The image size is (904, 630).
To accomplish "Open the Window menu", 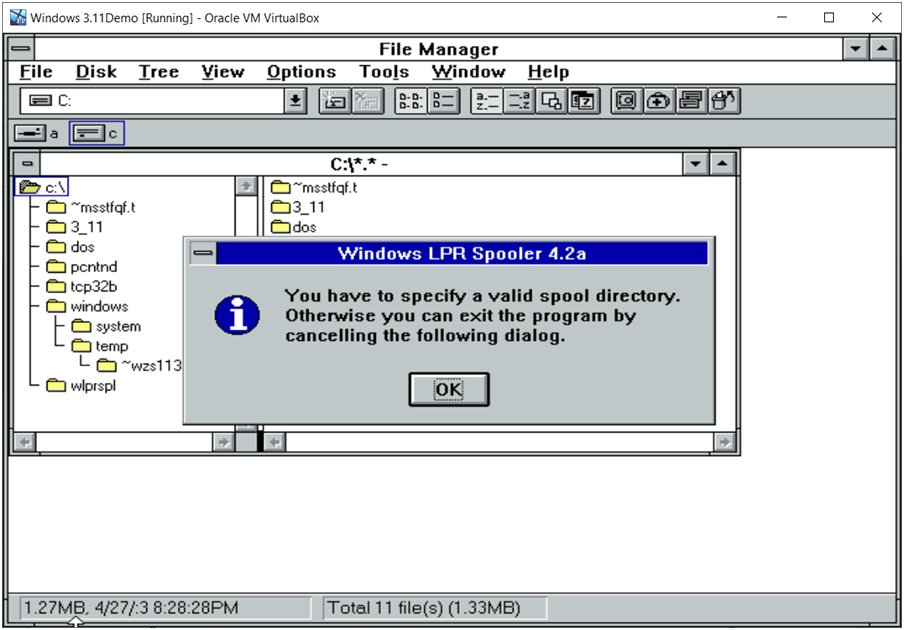I will [468, 71].
